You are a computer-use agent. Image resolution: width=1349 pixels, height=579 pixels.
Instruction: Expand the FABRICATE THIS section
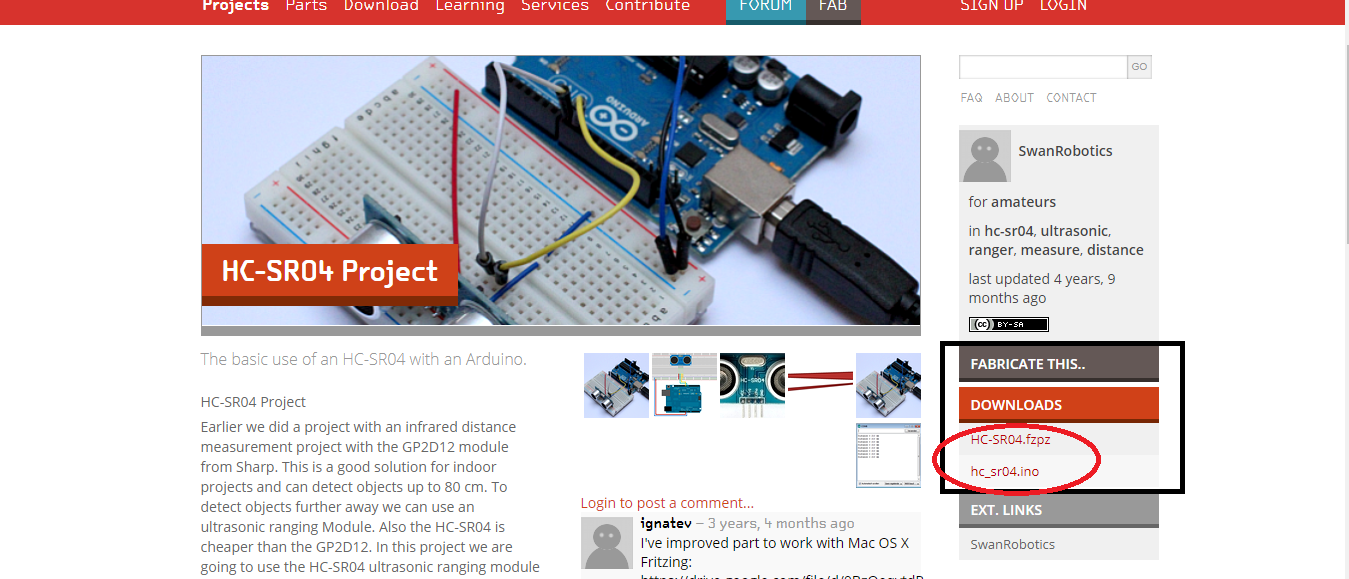pyautogui.click(x=1058, y=363)
